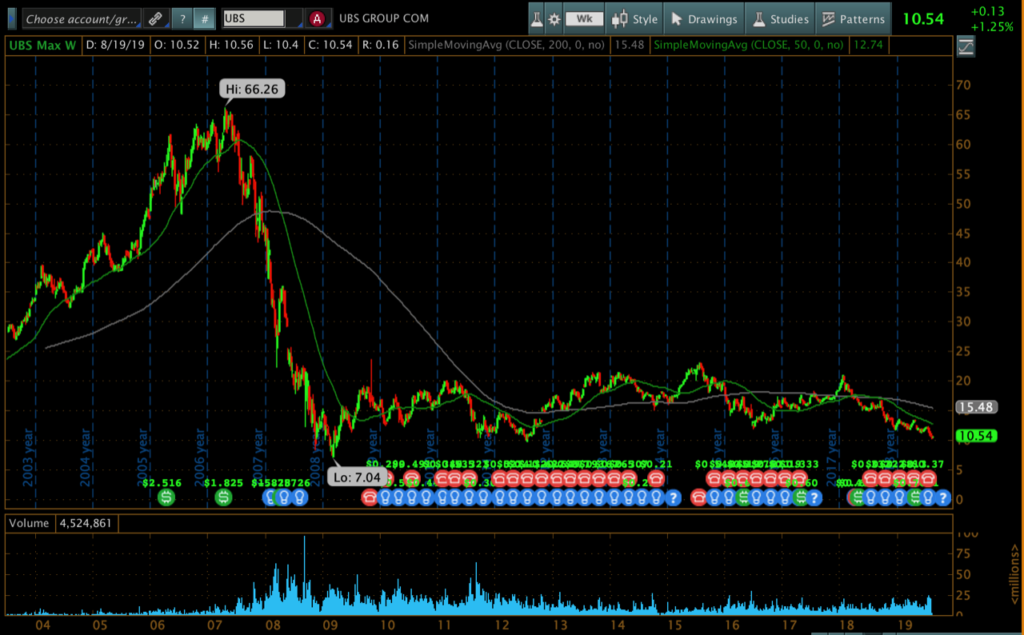Viewport: 1024px width, 635px height.
Task: Open chart settings gear icon
Action: (554, 19)
